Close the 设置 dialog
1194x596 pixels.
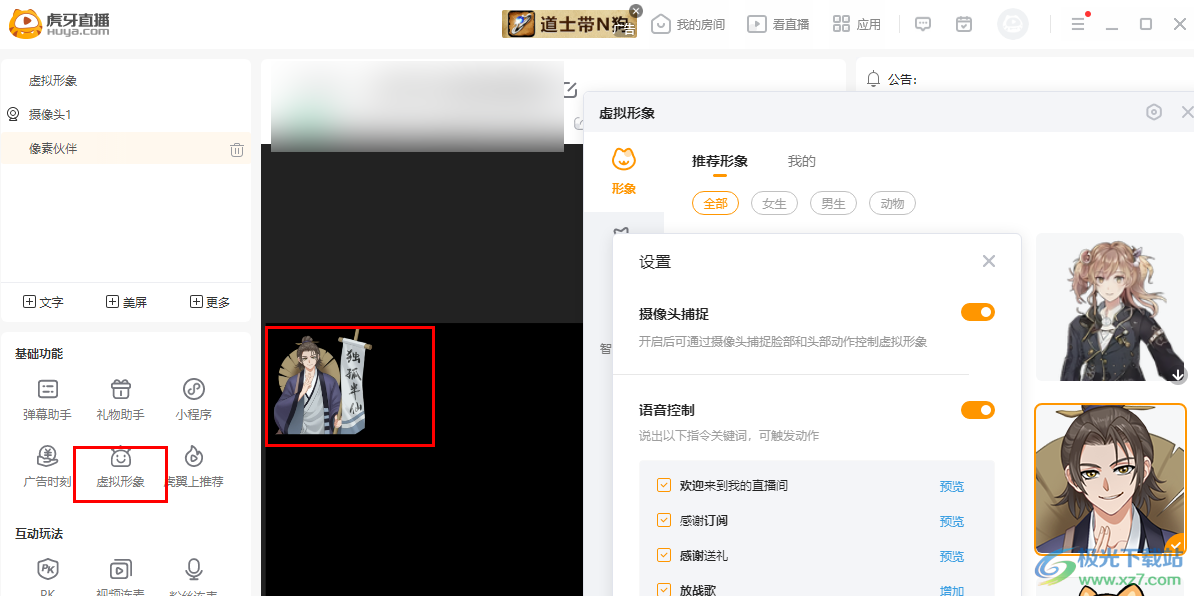pos(988,262)
